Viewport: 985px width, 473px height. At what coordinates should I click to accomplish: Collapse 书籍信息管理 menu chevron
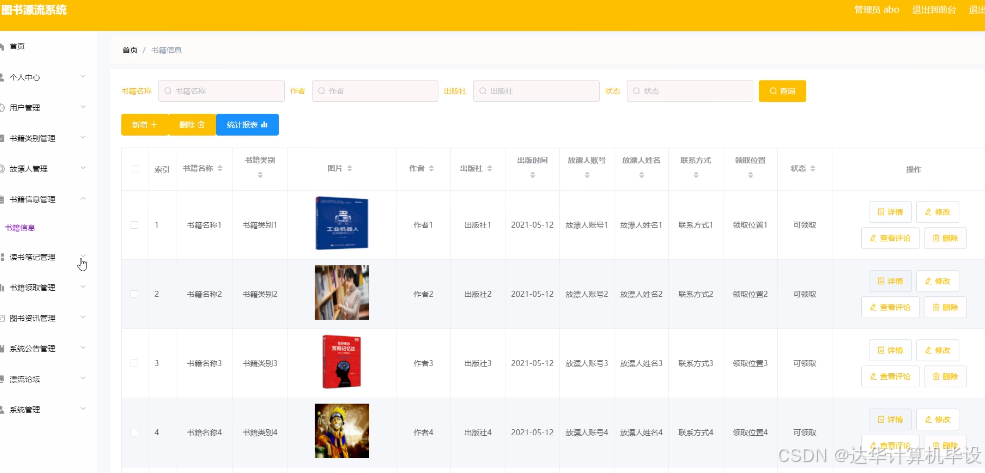pos(83,198)
